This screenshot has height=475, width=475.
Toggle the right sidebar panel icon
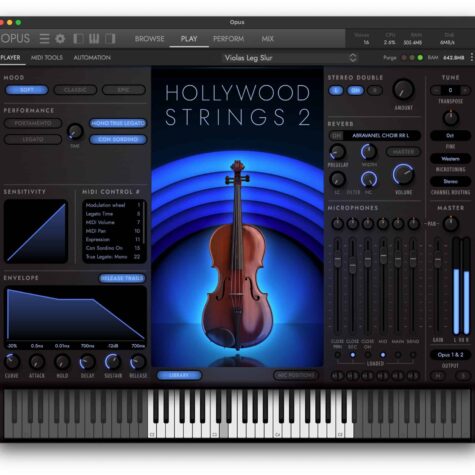click(x=110, y=39)
